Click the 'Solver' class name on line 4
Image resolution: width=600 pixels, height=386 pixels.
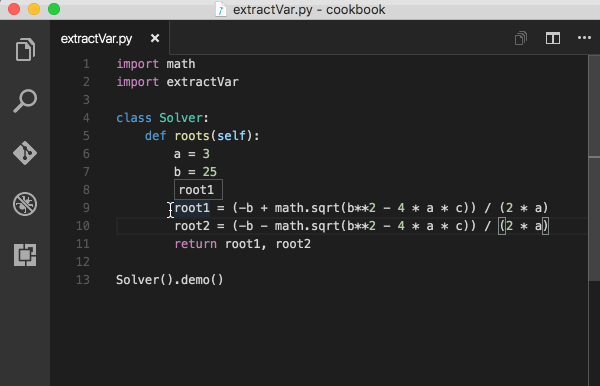tap(181, 118)
